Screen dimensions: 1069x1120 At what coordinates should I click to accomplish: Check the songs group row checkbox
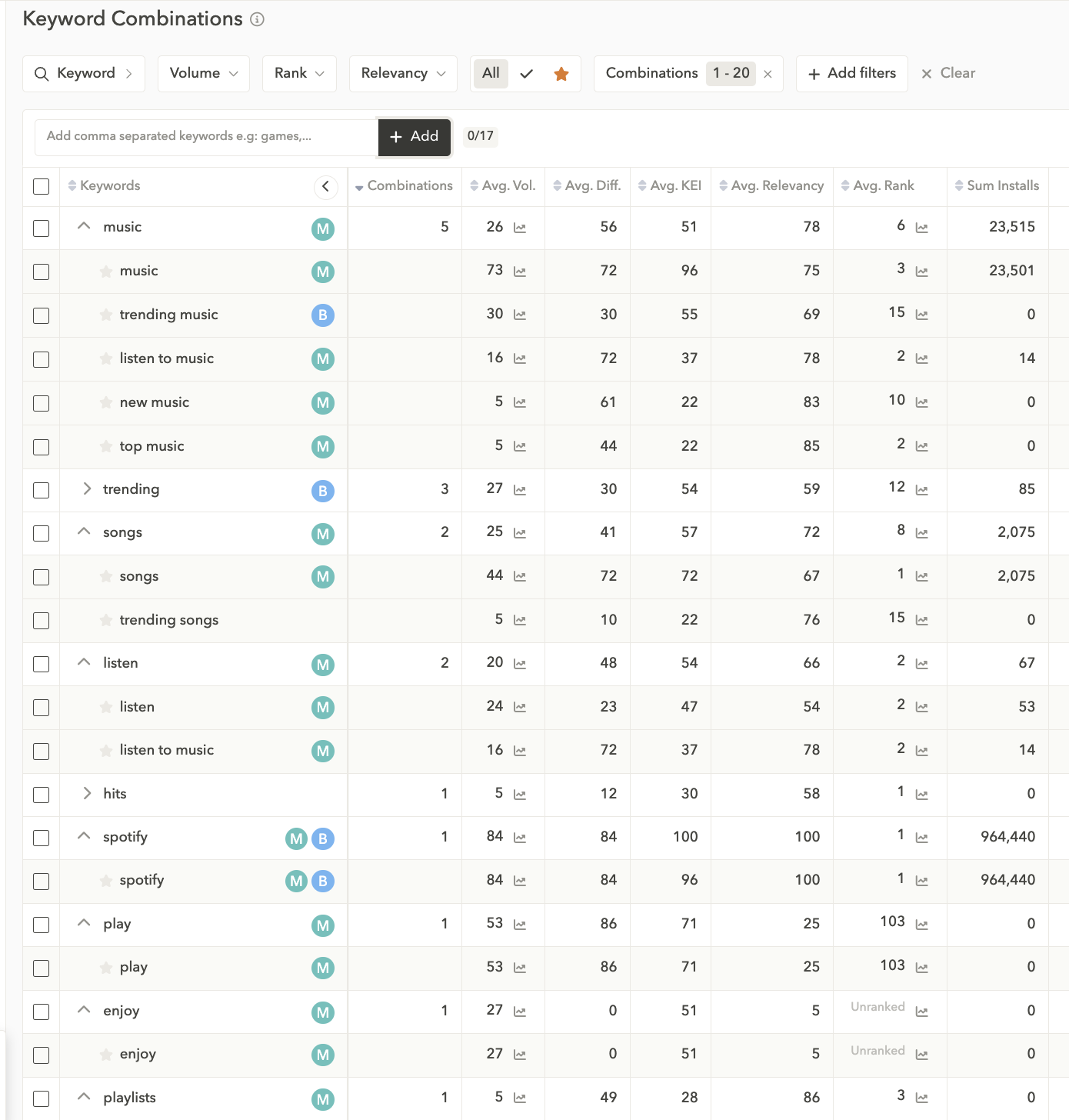[x=42, y=533]
